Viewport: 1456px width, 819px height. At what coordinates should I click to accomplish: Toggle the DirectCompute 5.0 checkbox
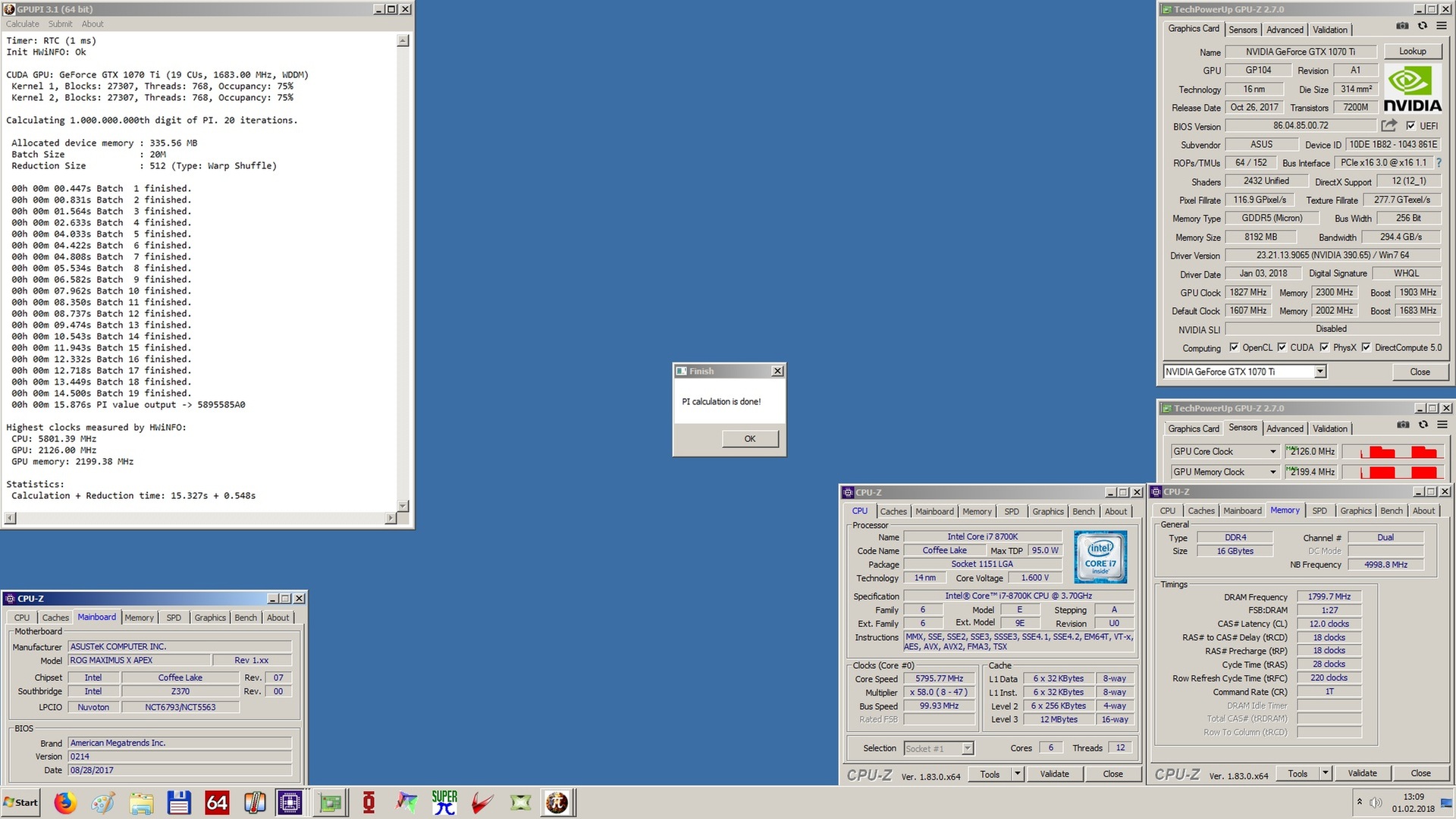click(x=1366, y=347)
